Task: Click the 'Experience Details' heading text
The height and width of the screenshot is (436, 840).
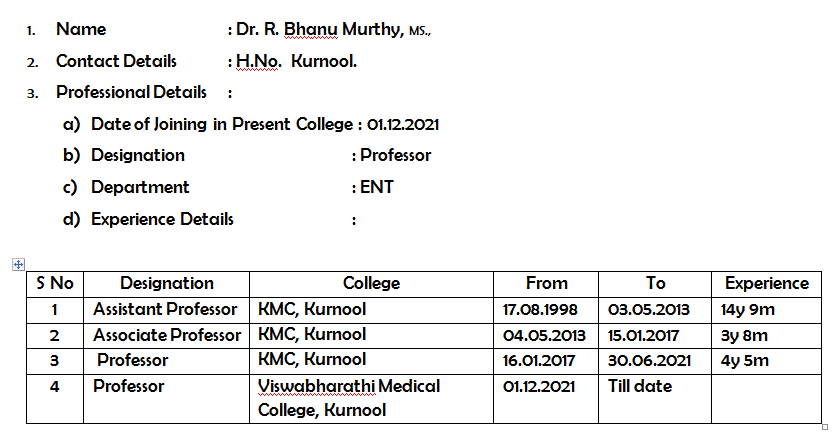Action: pos(162,219)
